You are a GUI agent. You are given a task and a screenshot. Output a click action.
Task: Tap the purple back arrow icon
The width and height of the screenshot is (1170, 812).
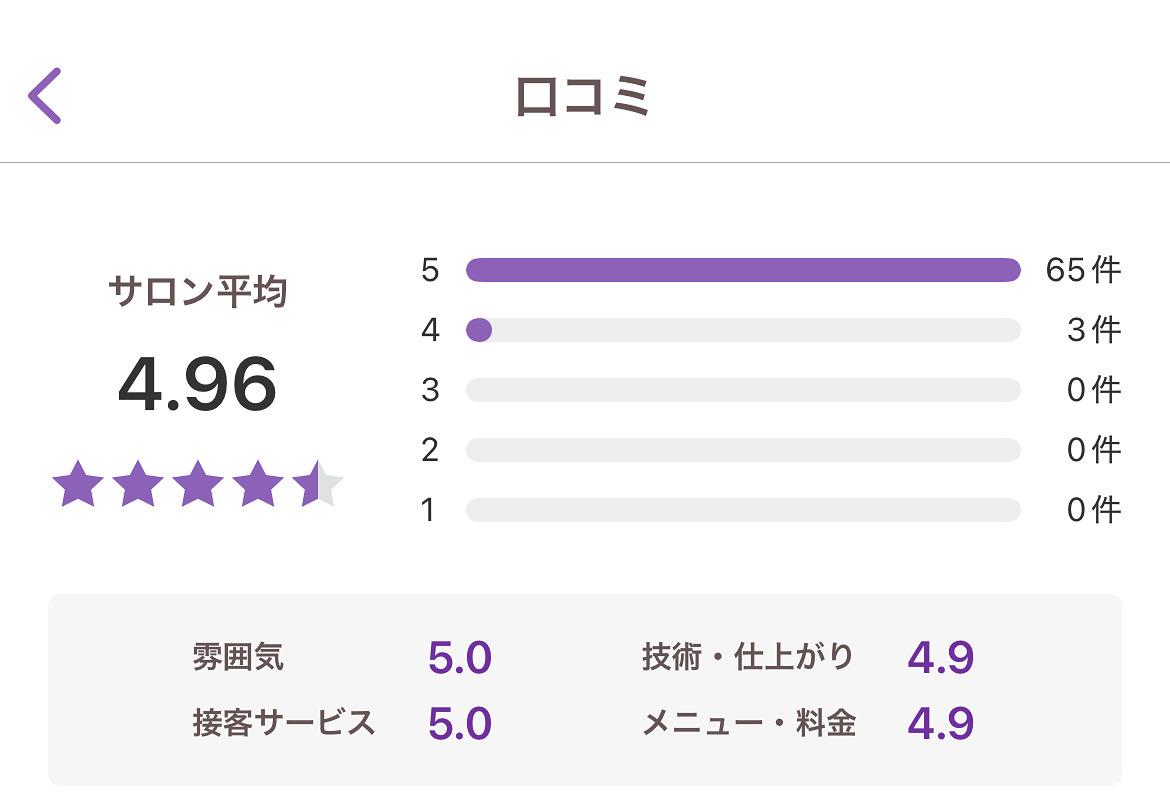(x=45, y=96)
